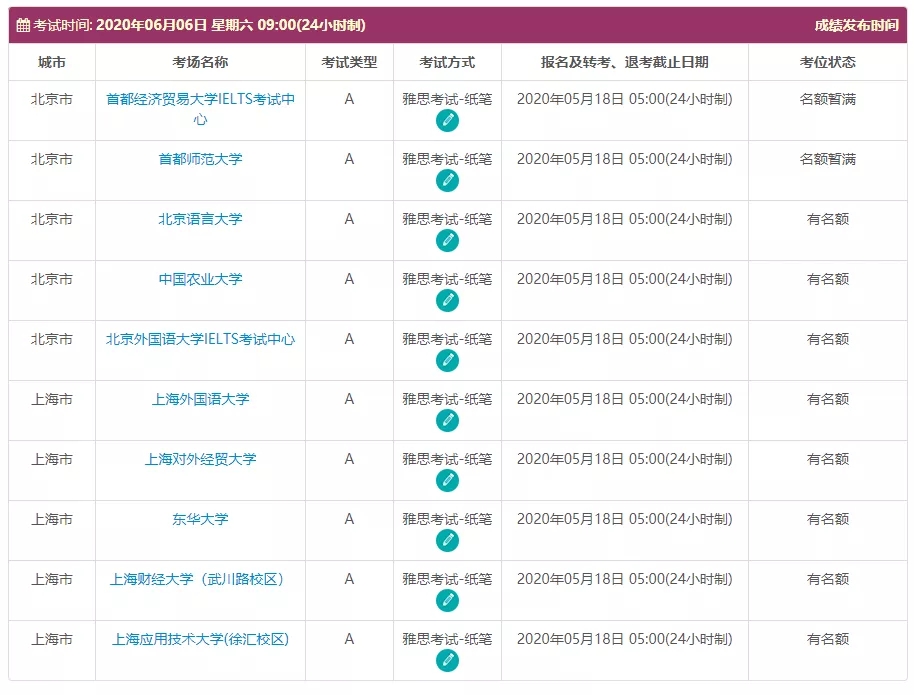The image size is (914, 695).
Task: Click the pencil icon in the 中国农业大学 row
Action: tap(447, 301)
